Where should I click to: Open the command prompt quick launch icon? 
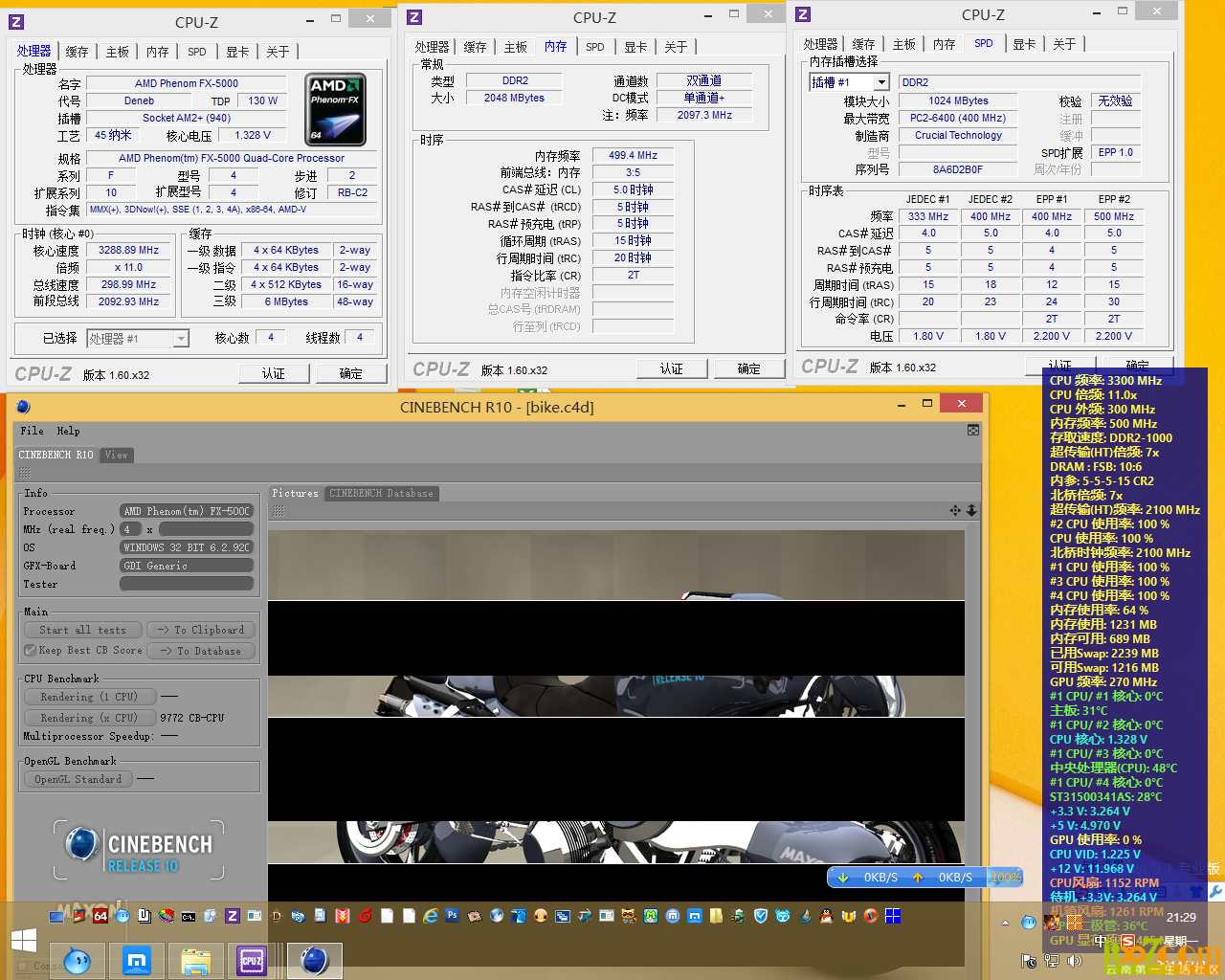point(189,916)
